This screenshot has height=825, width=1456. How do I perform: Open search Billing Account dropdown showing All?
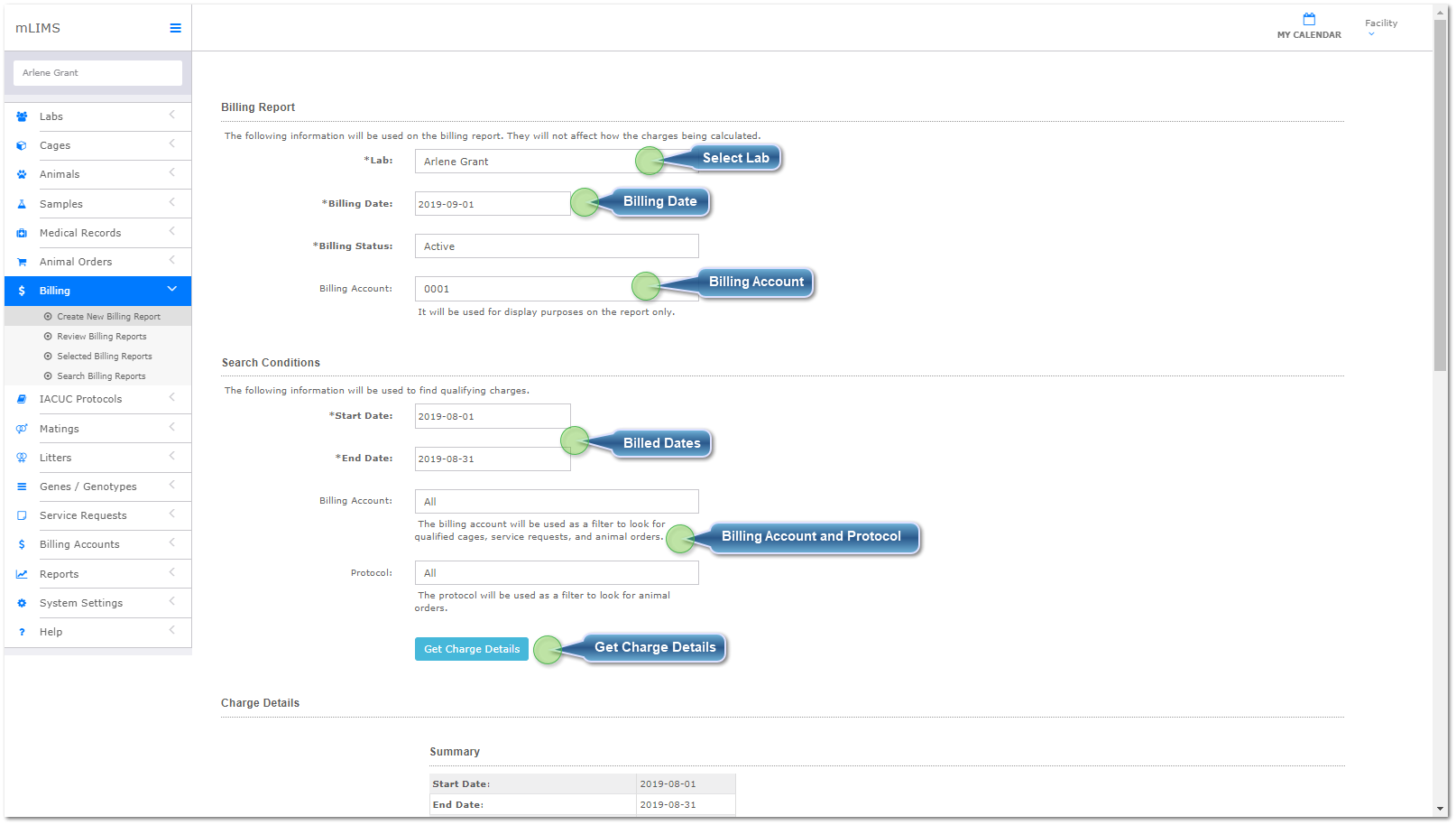pyautogui.click(x=557, y=502)
